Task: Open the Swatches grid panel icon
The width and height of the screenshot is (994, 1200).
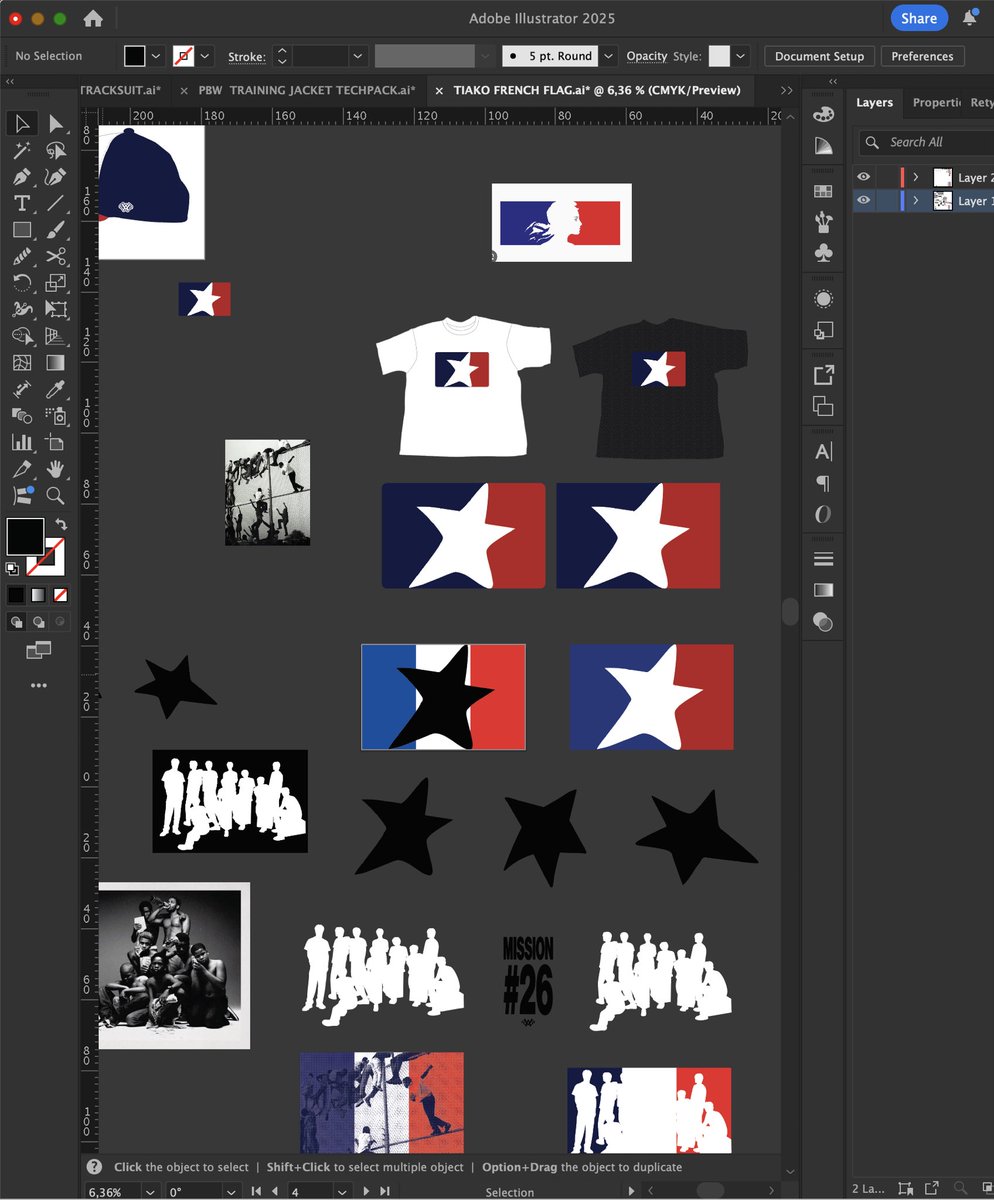Action: [823, 191]
